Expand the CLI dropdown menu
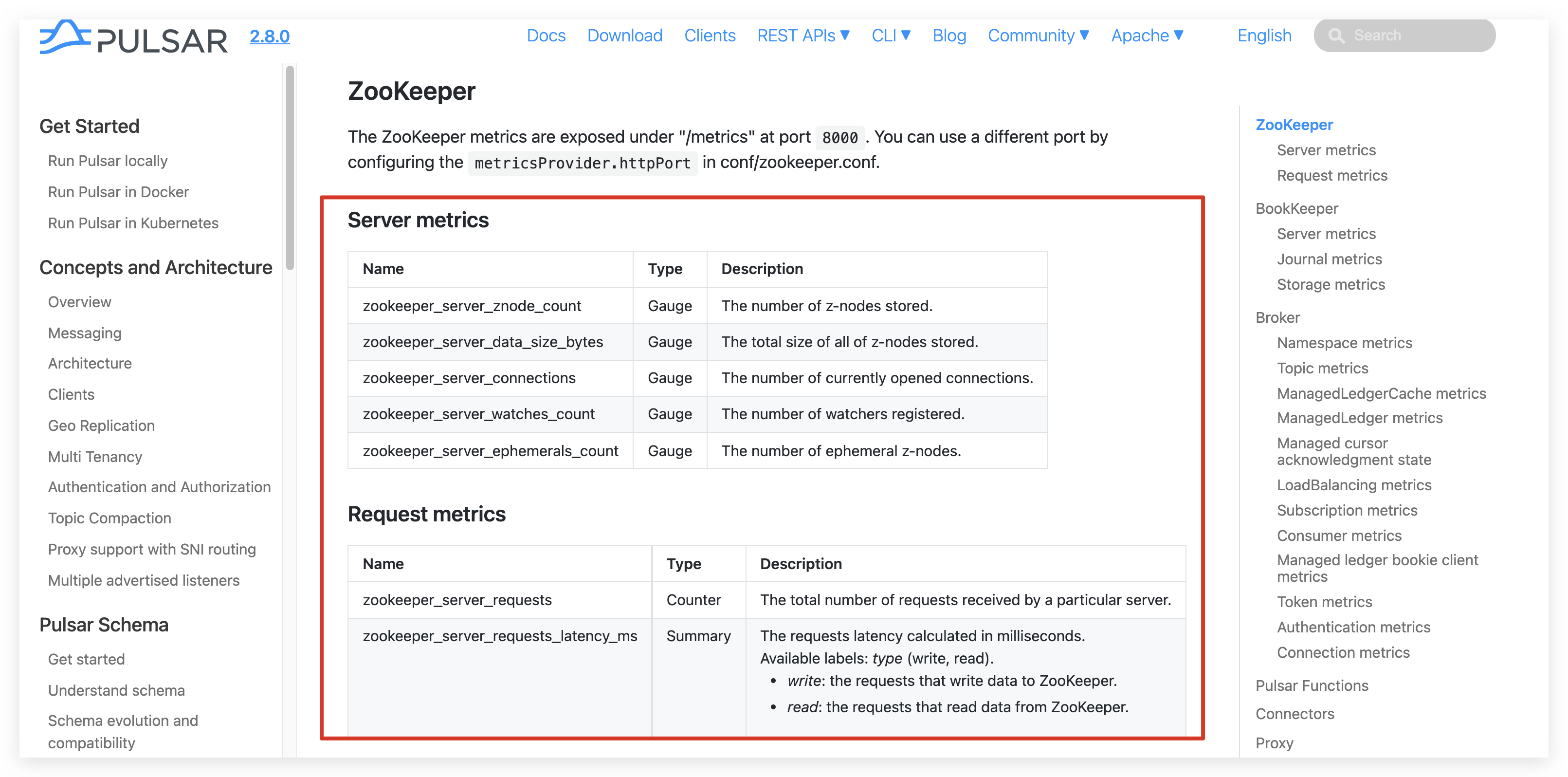 (x=891, y=36)
